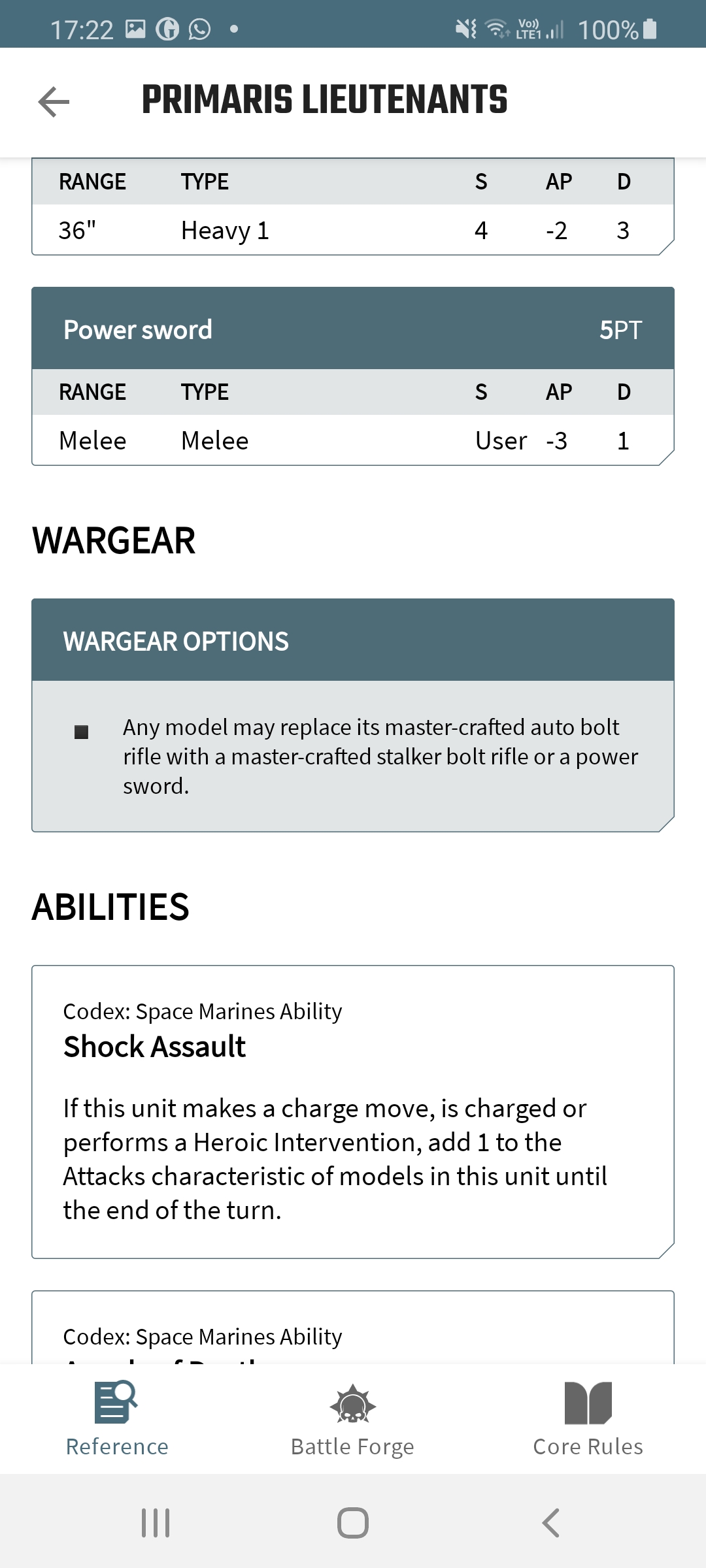This screenshot has height=1568, width=706.
Task: Tap the Primaris Lieutenants page title
Action: (324, 100)
